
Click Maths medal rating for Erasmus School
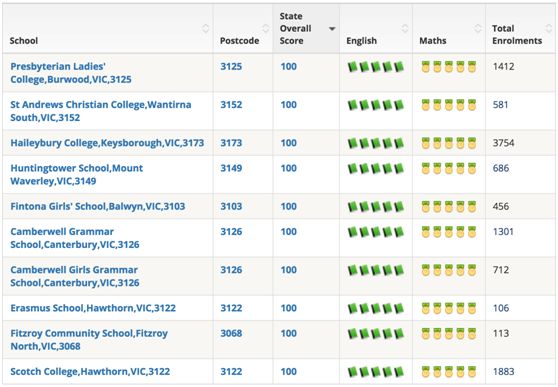pos(448,308)
